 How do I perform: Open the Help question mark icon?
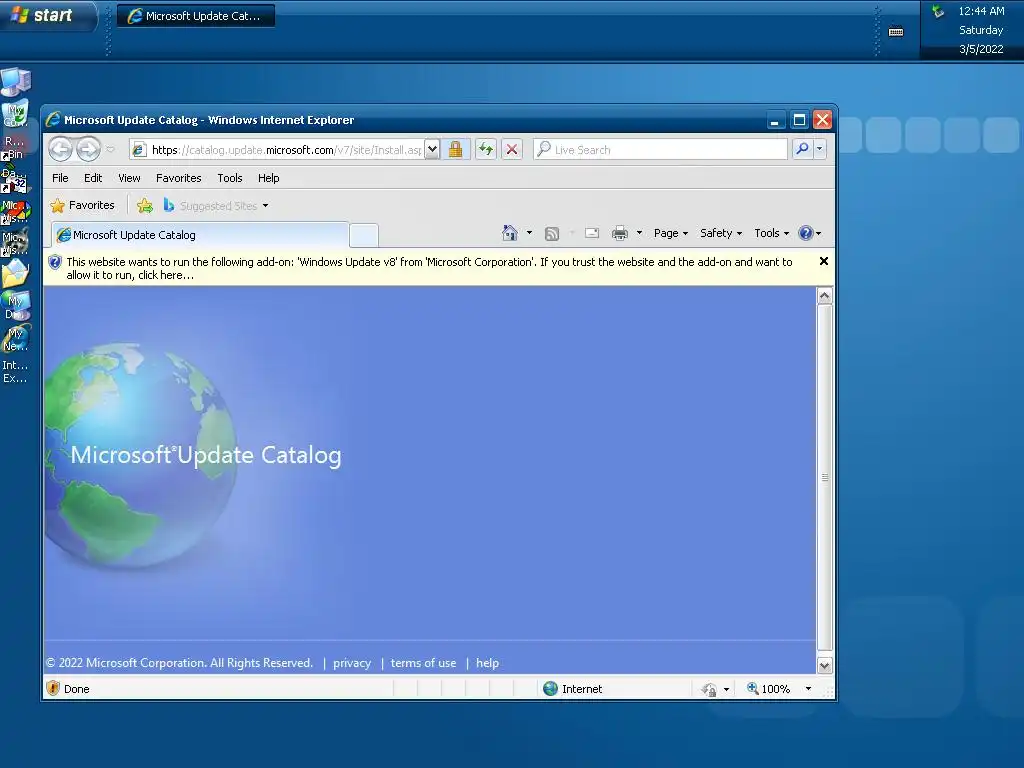(x=807, y=233)
